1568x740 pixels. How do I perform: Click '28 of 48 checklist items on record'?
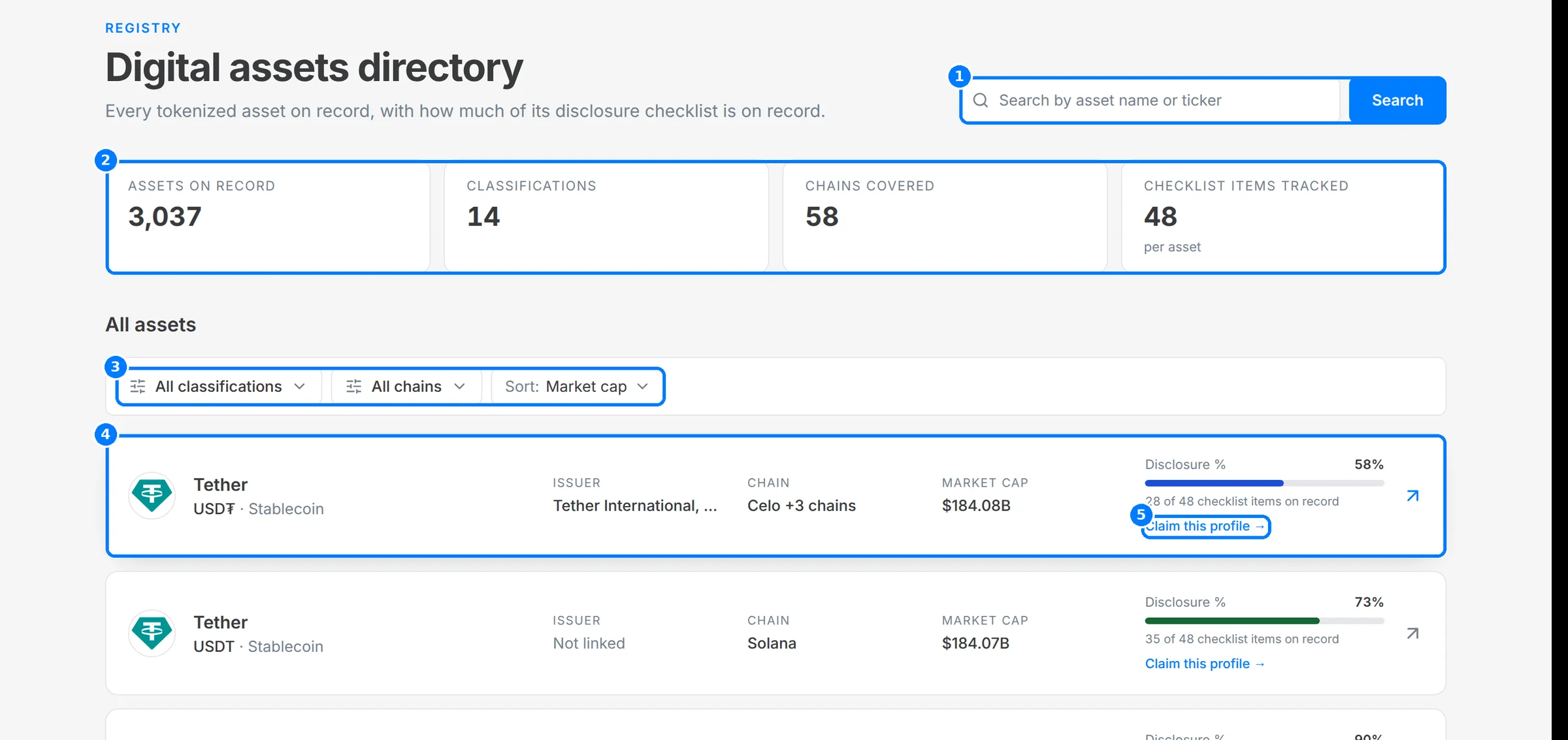tap(1241, 502)
